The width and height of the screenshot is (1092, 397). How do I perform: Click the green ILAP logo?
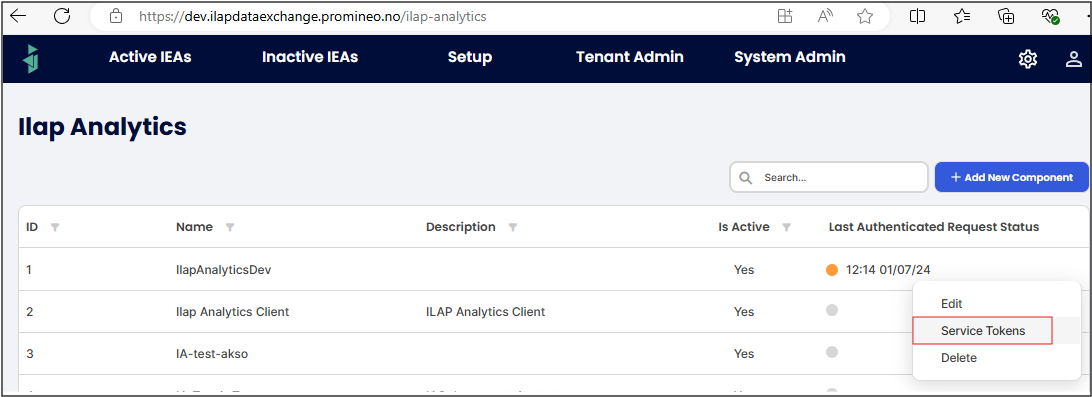pyautogui.click(x=30, y=59)
